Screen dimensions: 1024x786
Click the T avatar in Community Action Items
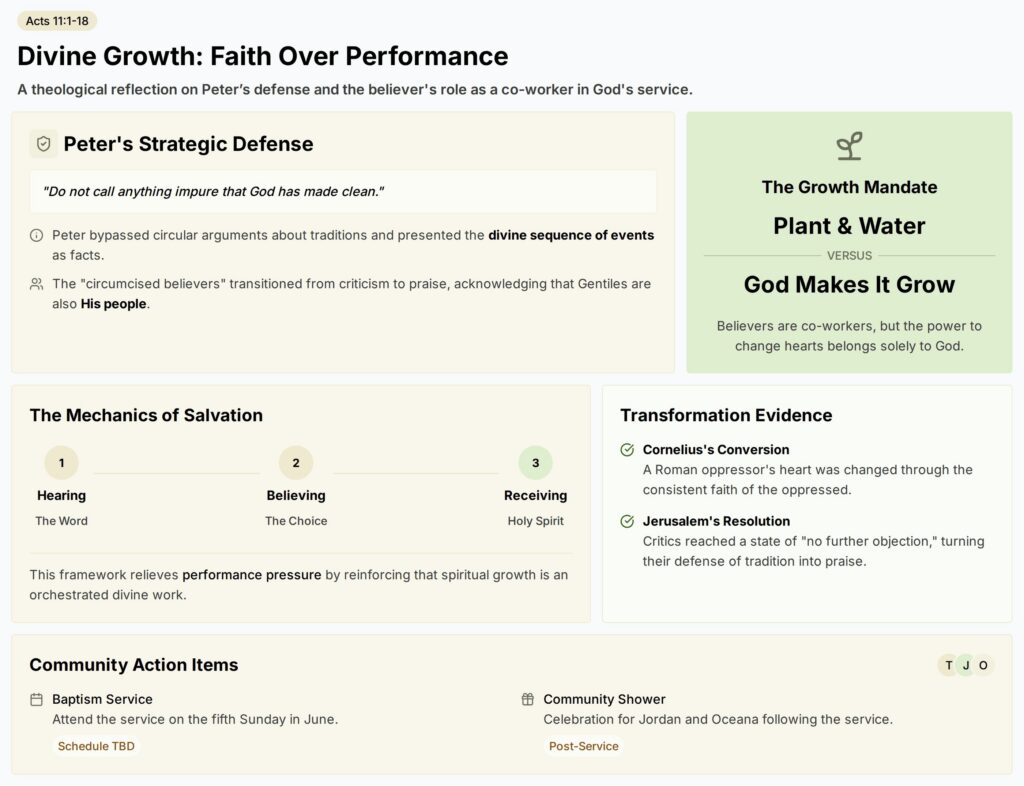click(948, 665)
